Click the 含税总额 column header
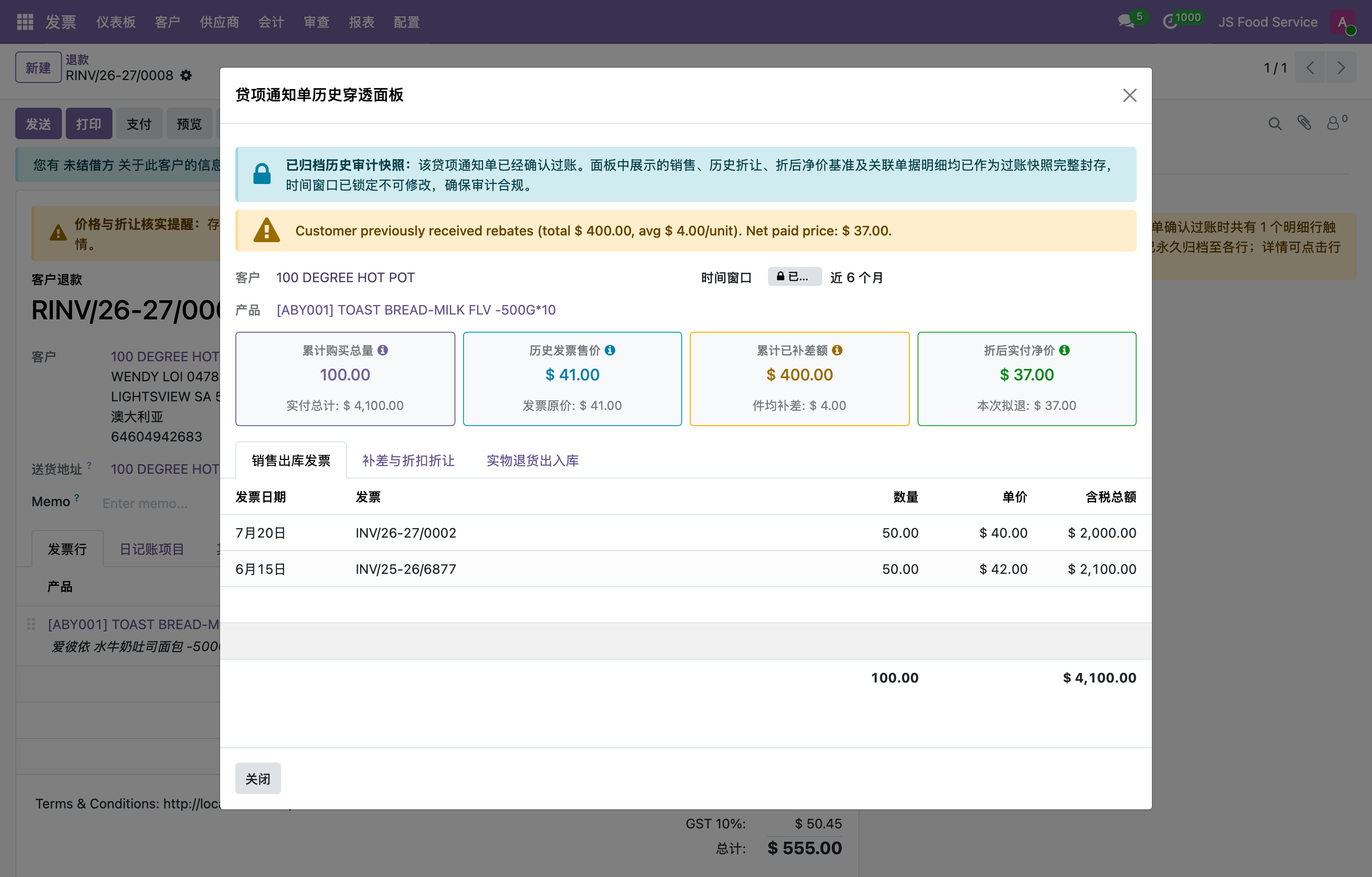 pyautogui.click(x=1110, y=497)
